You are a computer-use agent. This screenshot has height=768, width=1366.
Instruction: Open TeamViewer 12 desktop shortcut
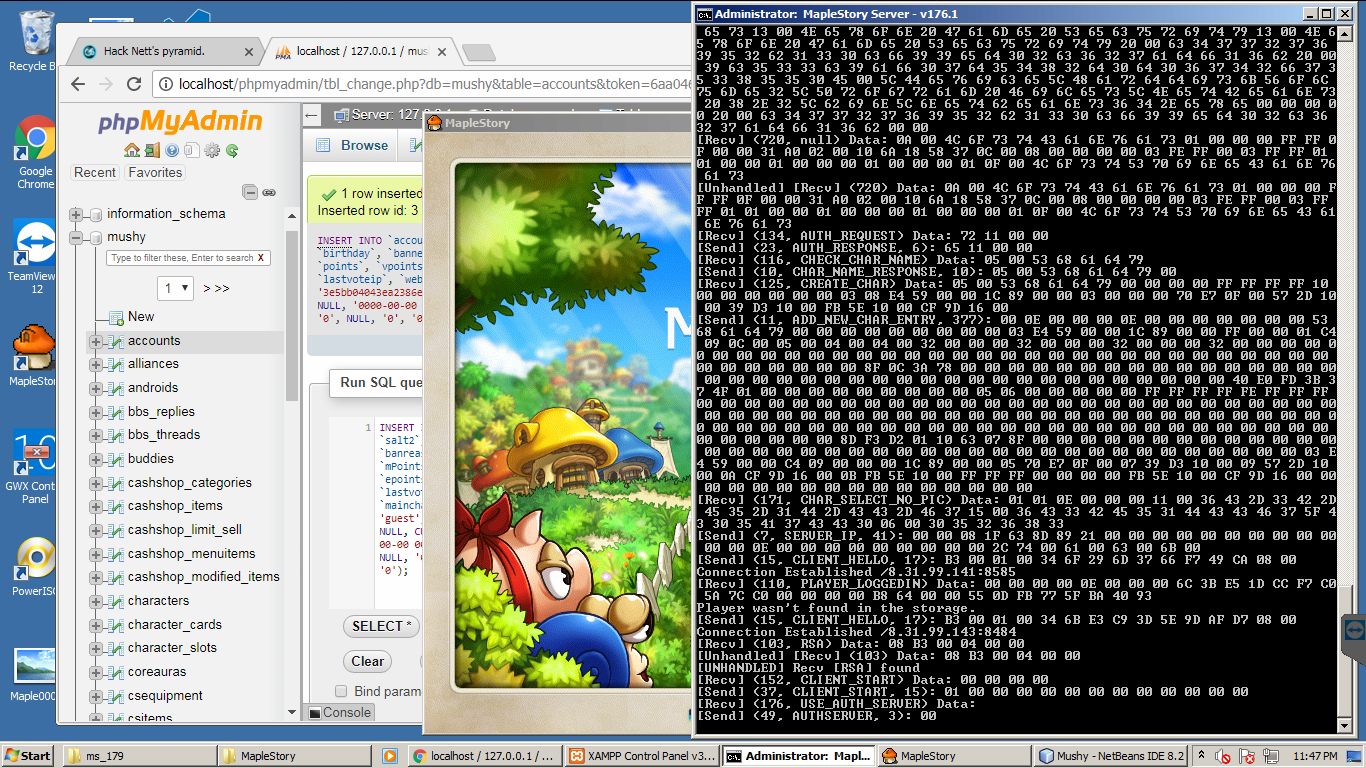point(36,258)
